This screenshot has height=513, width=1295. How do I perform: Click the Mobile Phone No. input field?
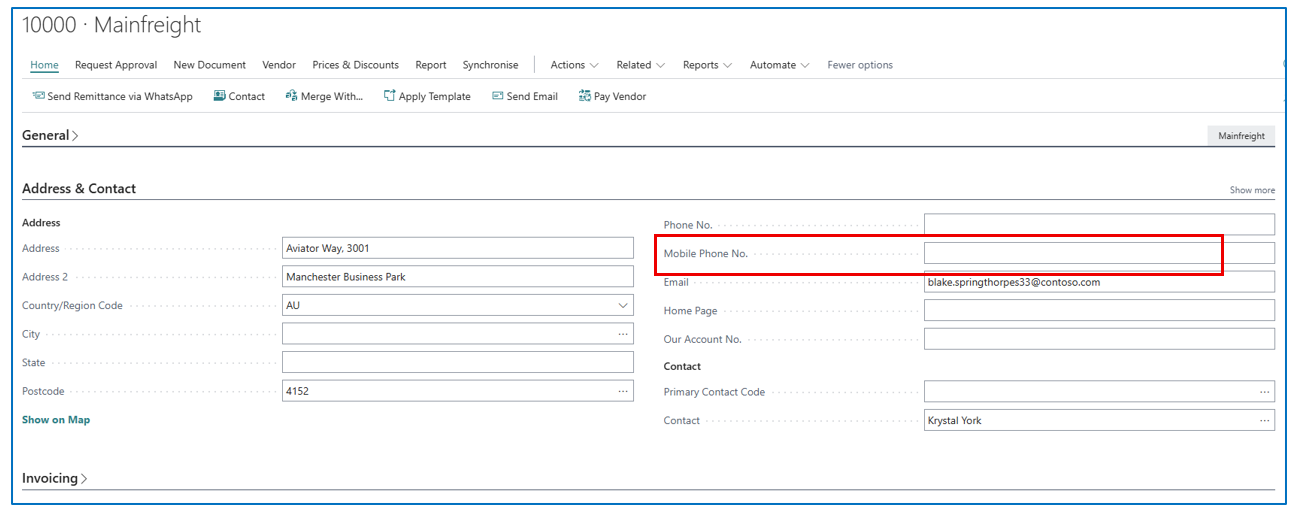pos(1098,254)
